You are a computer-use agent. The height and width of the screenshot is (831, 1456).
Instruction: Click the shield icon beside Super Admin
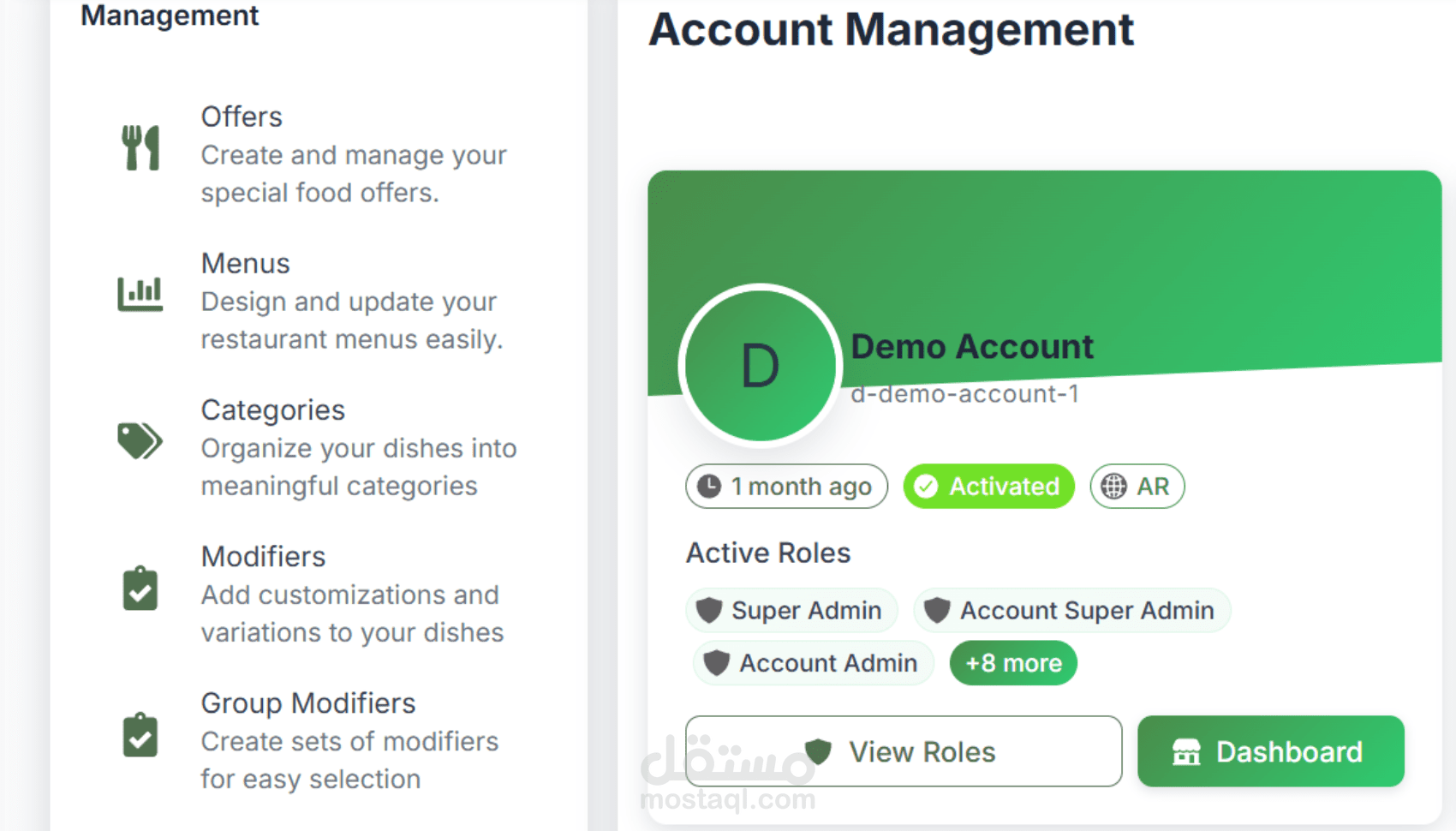tap(709, 610)
